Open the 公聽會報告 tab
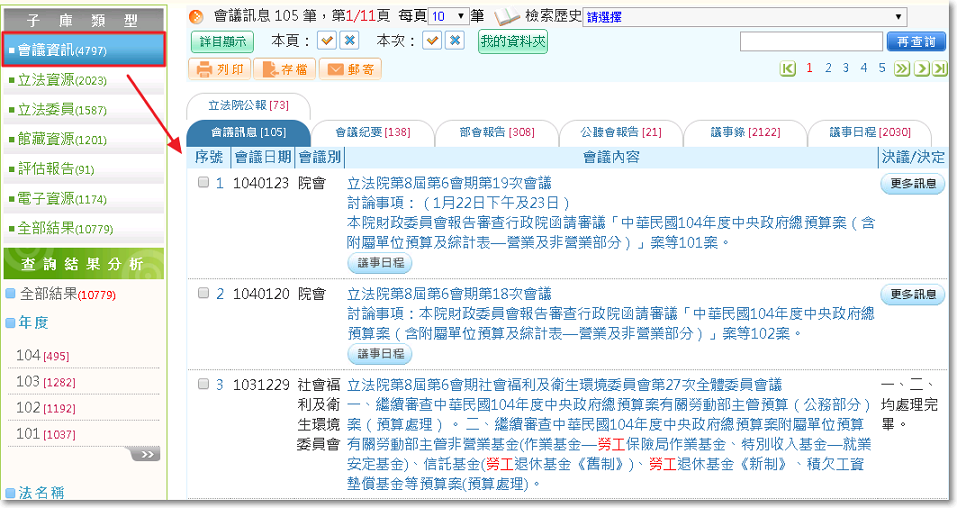This screenshot has height=508, width=957. pos(623,132)
